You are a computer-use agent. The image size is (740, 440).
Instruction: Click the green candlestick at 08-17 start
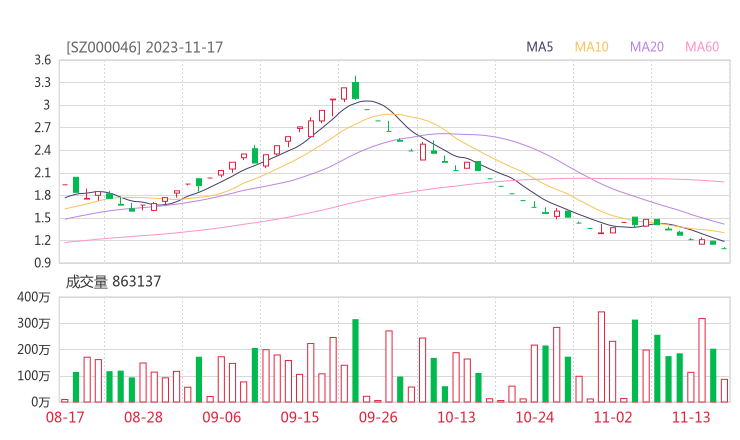(x=76, y=185)
